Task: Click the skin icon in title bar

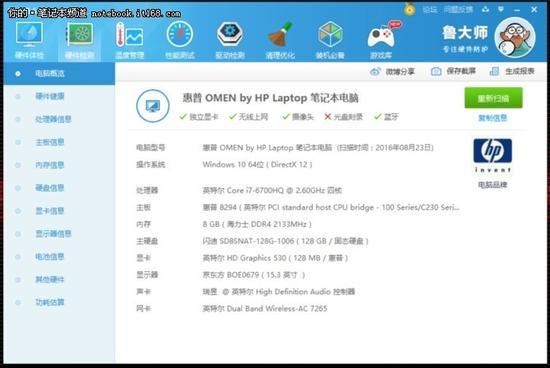Action: [485, 9]
